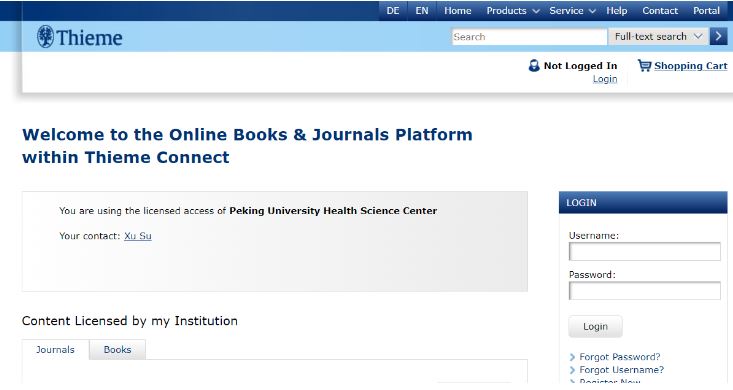Click the LOGIN panel header
733x390 pixels.
pos(643,202)
